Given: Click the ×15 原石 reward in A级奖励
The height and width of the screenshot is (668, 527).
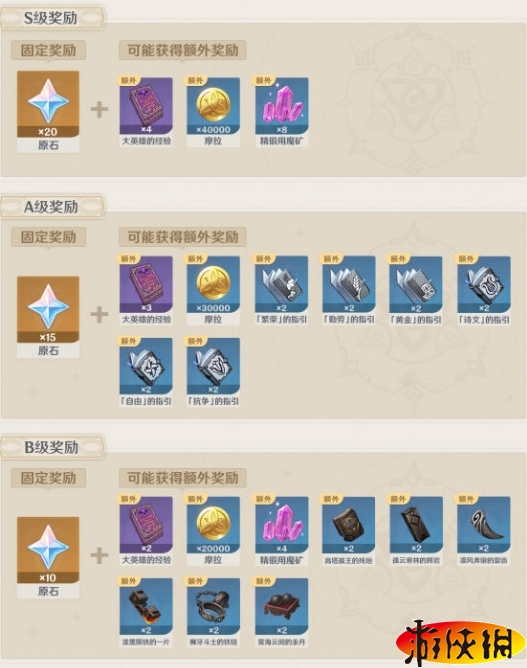Looking at the screenshot, I should 48,310.
